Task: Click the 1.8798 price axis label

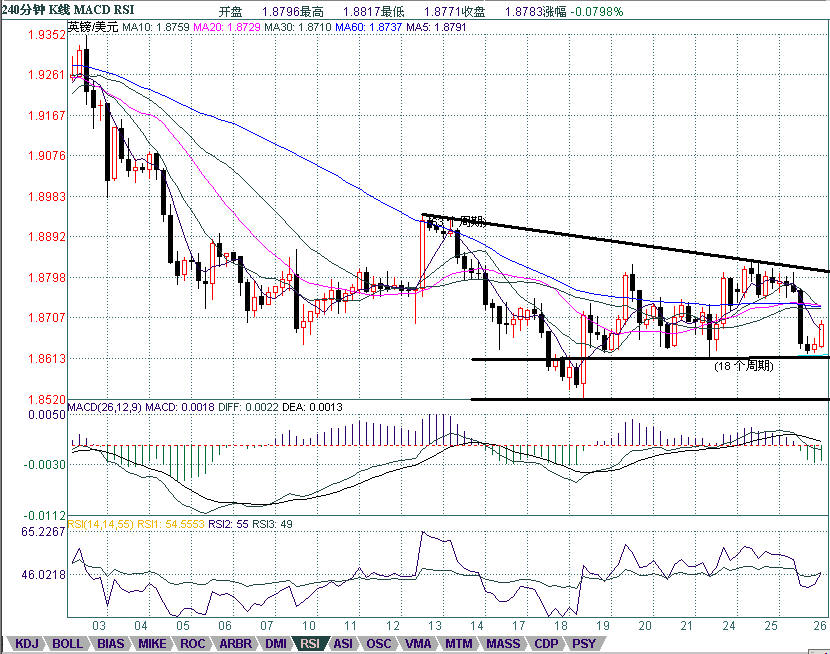Action: 47,277
